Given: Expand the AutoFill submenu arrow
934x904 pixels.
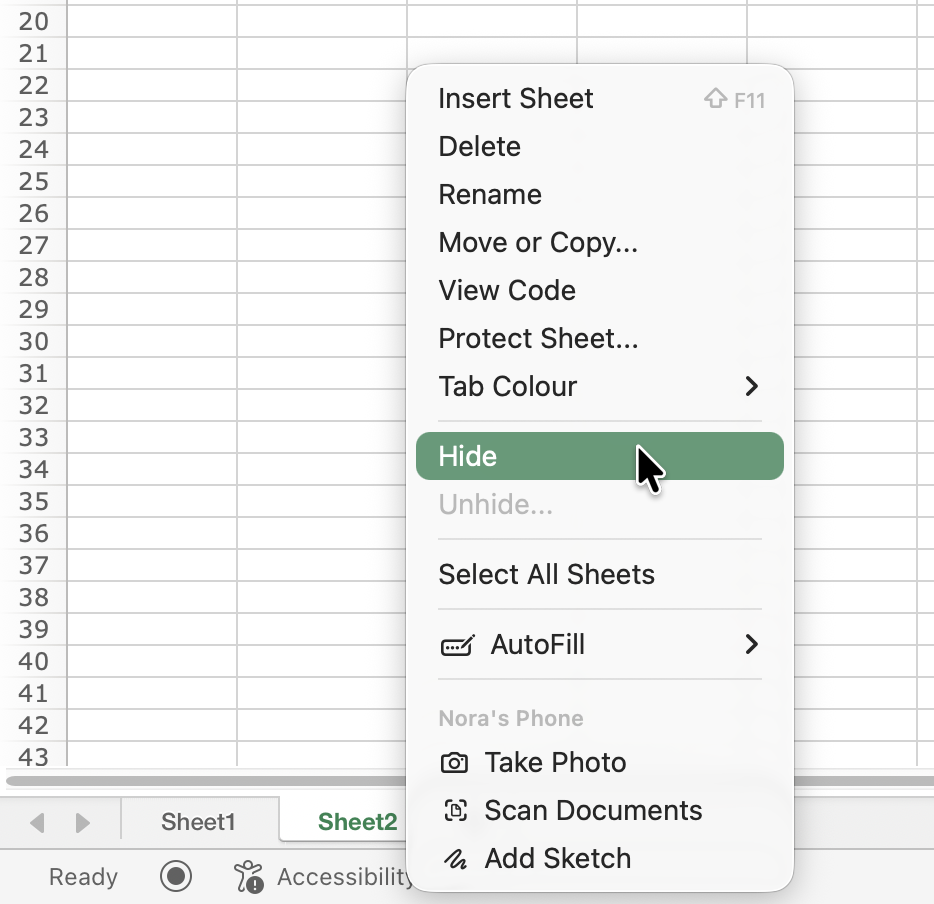Looking at the screenshot, I should (752, 645).
